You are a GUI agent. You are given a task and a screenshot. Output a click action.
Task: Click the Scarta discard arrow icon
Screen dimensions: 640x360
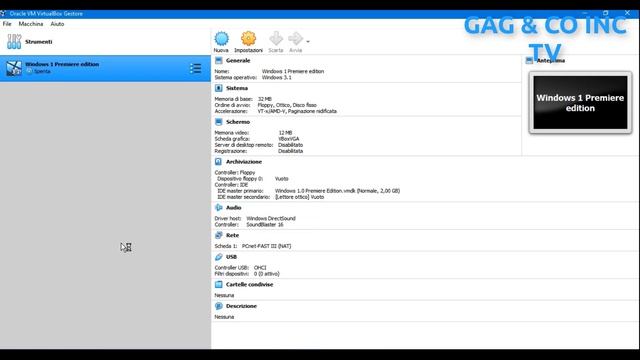(276, 39)
